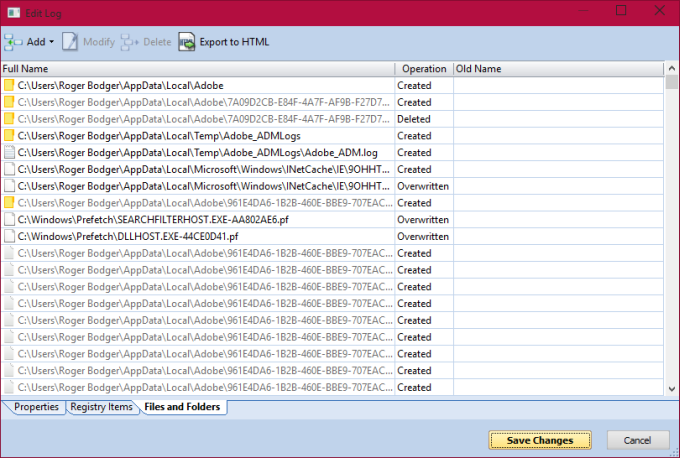Image resolution: width=680 pixels, height=458 pixels.
Task: Select the AppData\Local\Adobe folder row
Action: pyautogui.click(x=332, y=85)
